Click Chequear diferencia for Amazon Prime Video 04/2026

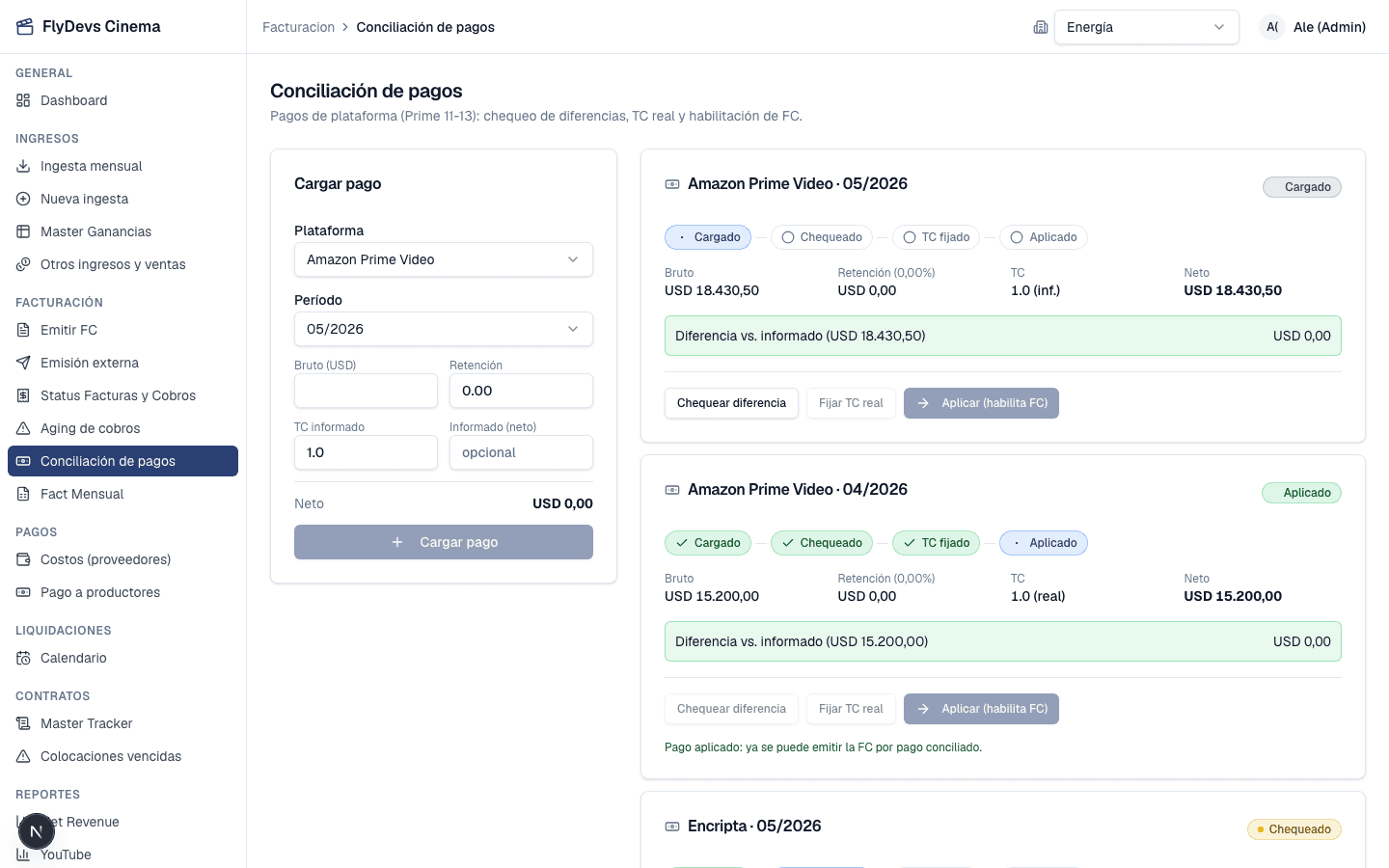(x=731, y=709)
